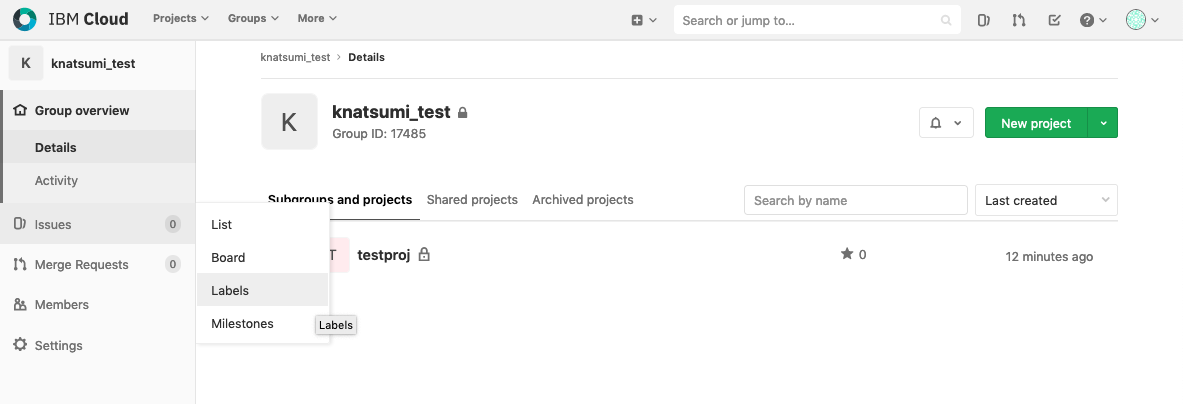The image size is (1183, 404).
Task: Open the Issues icon in top navbar
Action: tap(983, 20)
